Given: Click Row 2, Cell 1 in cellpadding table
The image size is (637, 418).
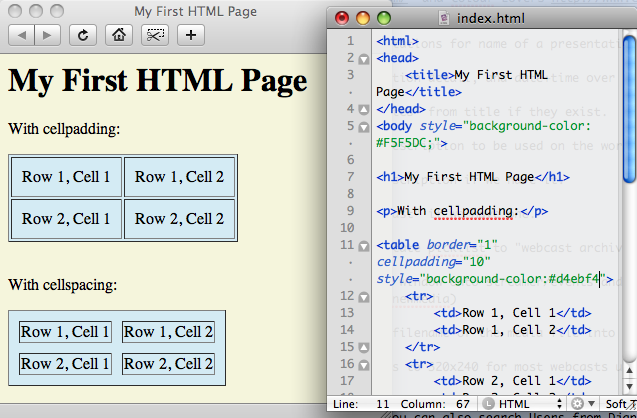Looking at the screenshot, I should coord(66,219).
